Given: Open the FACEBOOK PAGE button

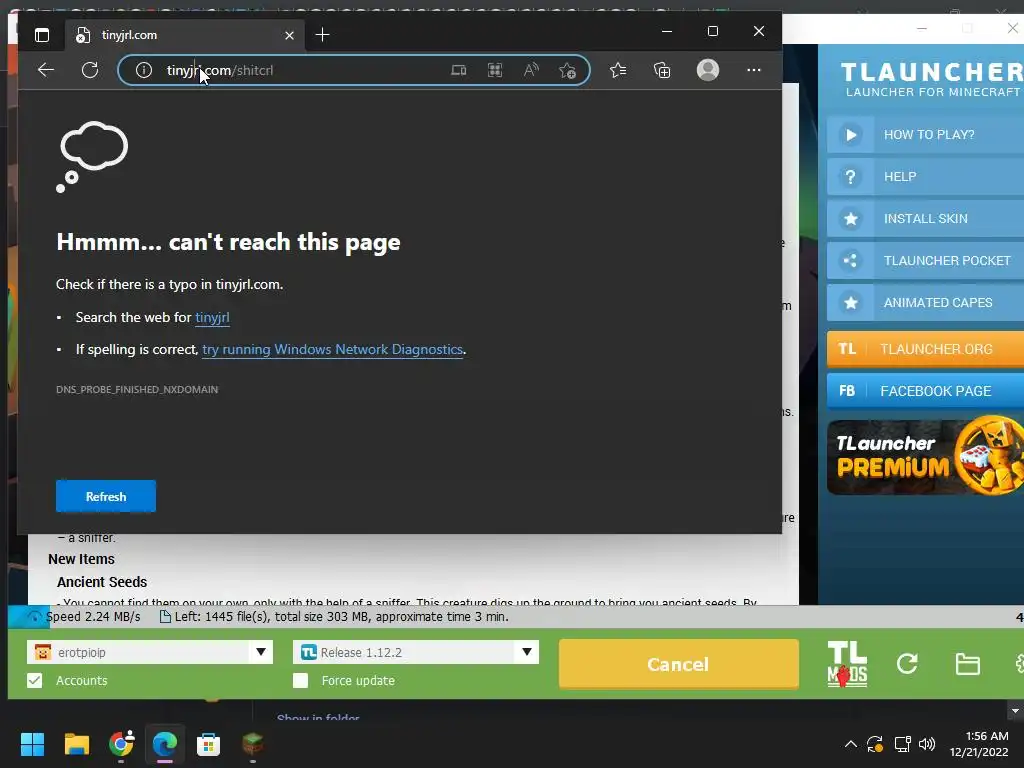Looking at the screenshot, I should [x=925, y=391].
